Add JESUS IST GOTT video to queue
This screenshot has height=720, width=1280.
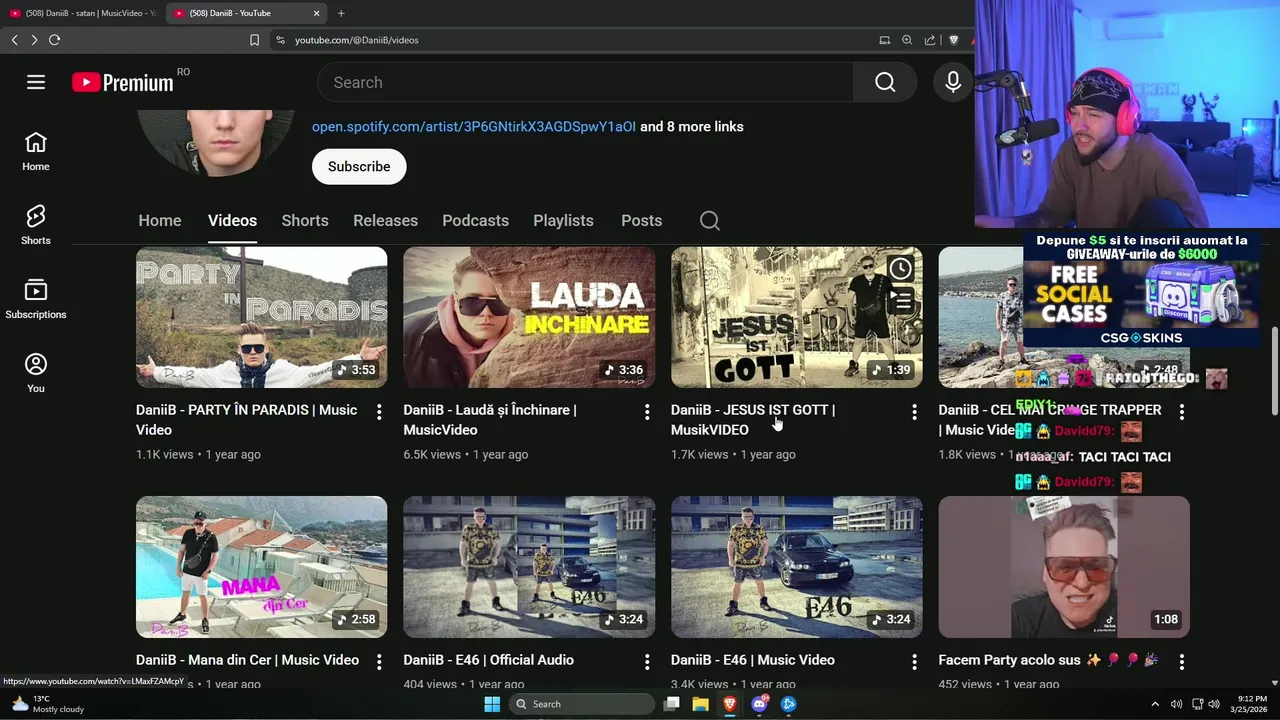tap(901, 299)
